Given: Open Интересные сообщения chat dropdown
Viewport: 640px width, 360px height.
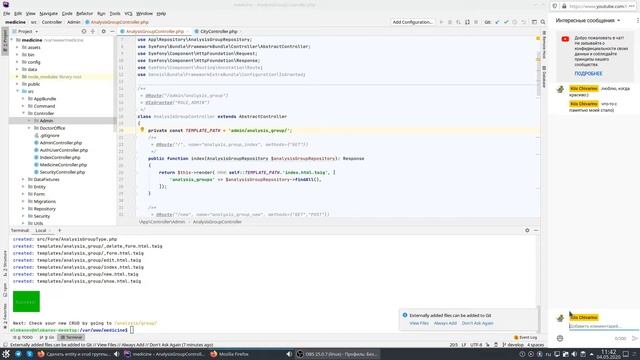Looking at the screenshot, I should pyautogui.click(x=588, y=20).
